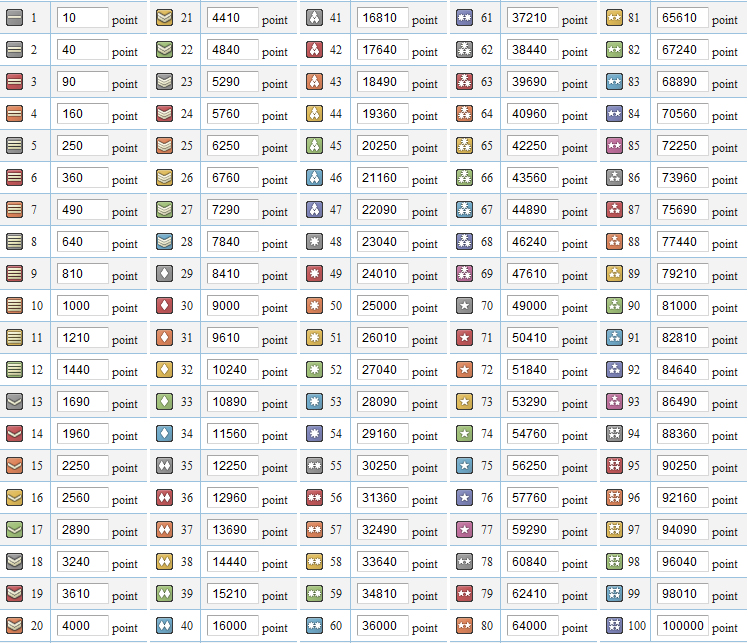
Task: Focus the level 50 field showing 25000
Action: point(382,306)
